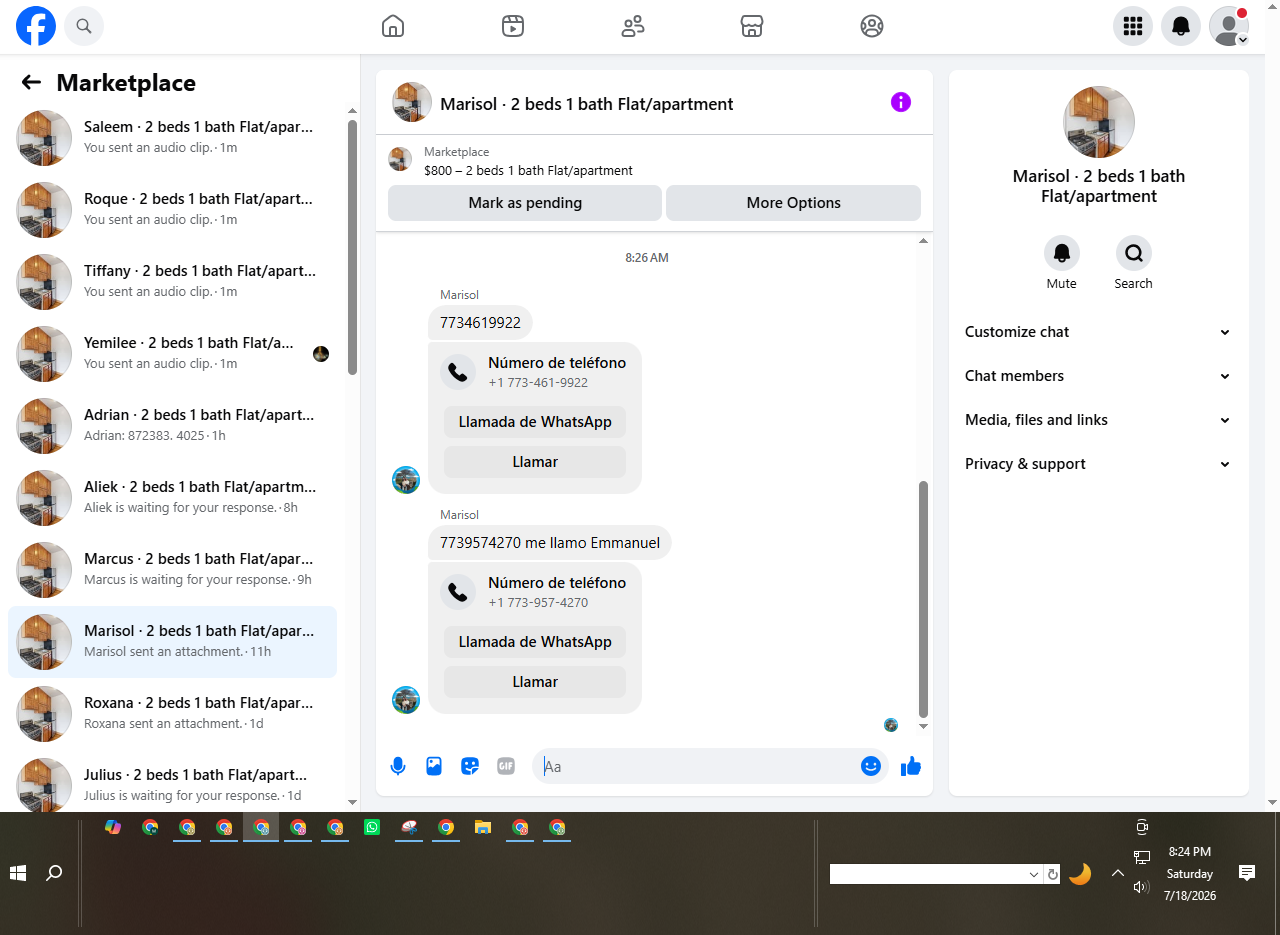Open the Reels video icon
1280x935 pixels.
[513, 26]
